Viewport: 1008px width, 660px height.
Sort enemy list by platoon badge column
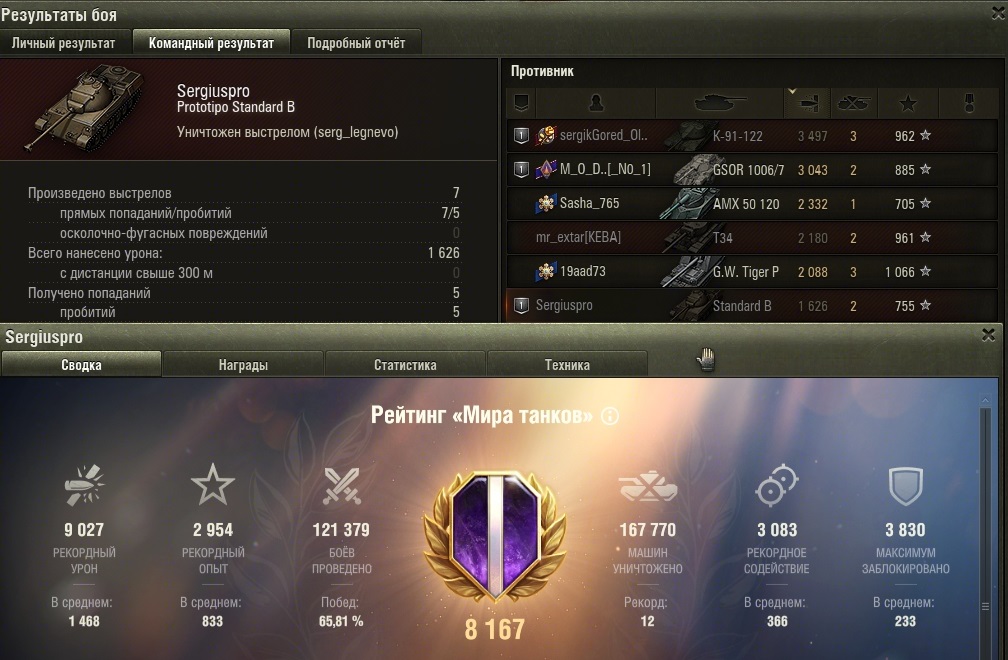click(x=521, y=103)
